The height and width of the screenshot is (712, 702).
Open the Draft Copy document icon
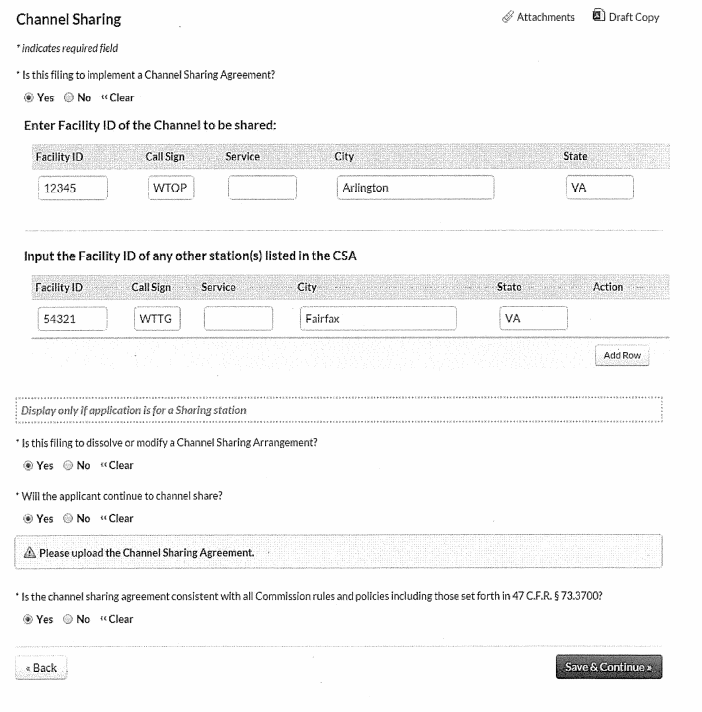pos(599,16)
